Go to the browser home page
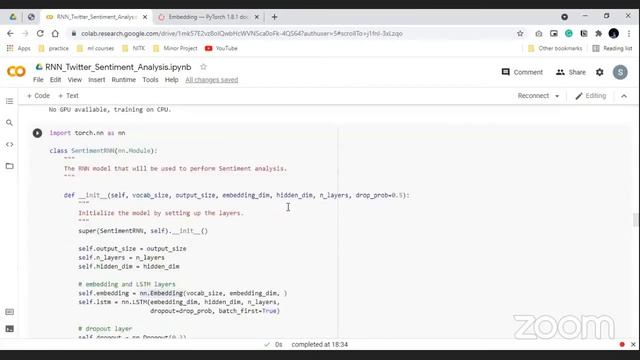 click(x=55, y=33)
